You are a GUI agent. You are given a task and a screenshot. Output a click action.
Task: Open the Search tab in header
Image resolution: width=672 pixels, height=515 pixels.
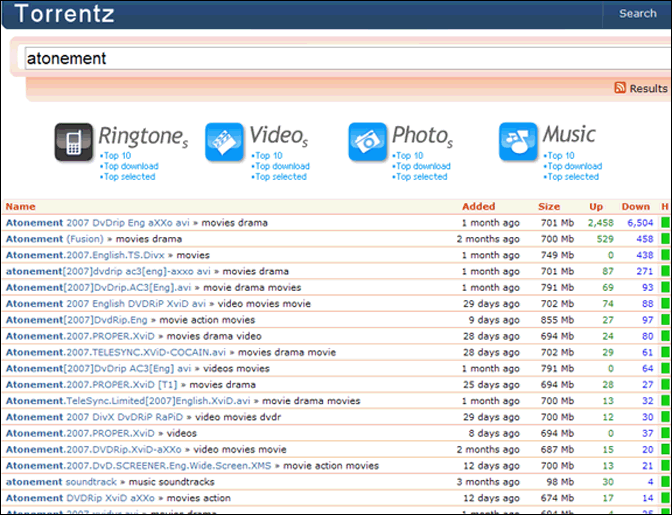click(637, 14)
